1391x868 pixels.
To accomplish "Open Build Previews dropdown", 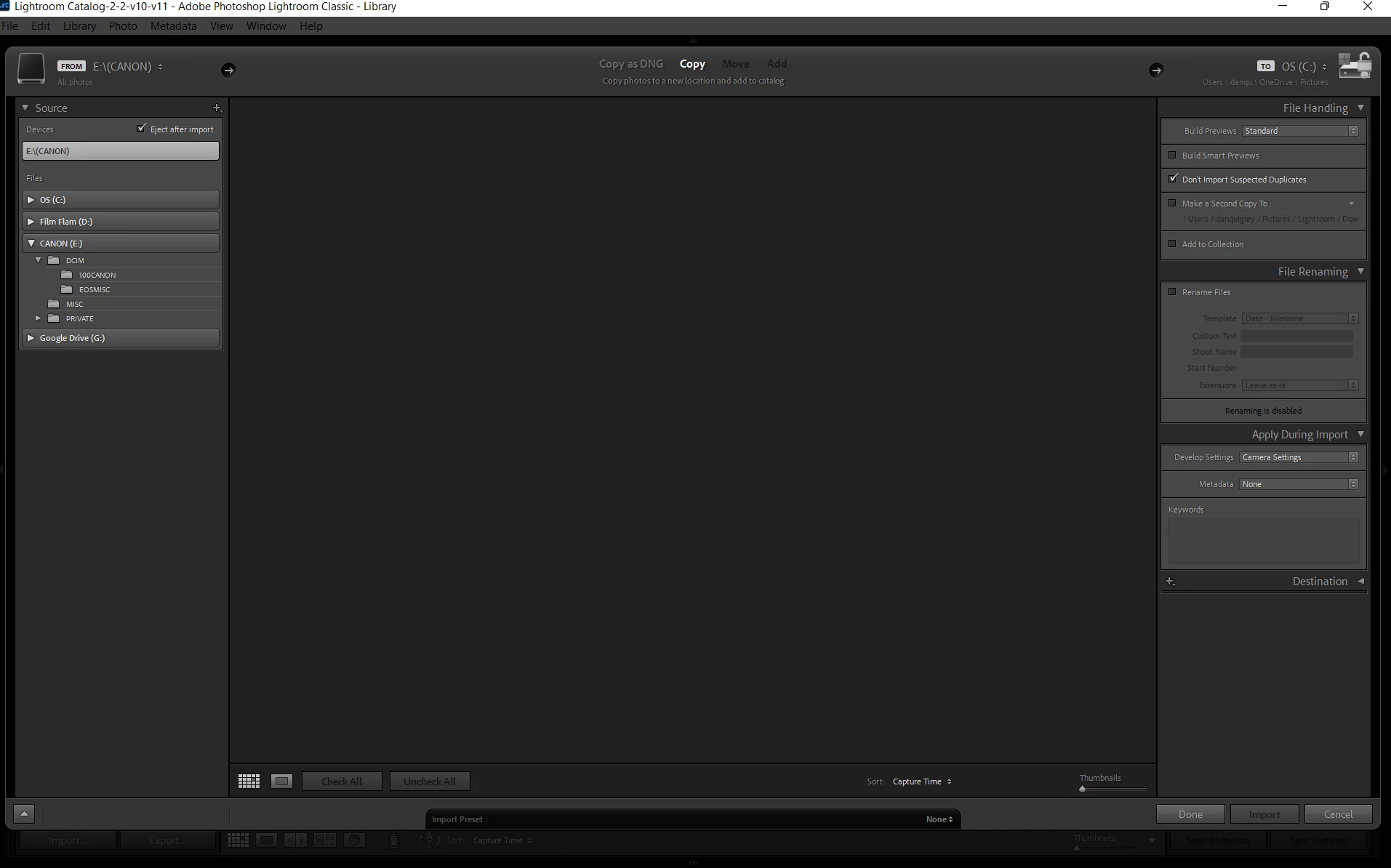I will pyautogui.click(x=1299, y=131).
